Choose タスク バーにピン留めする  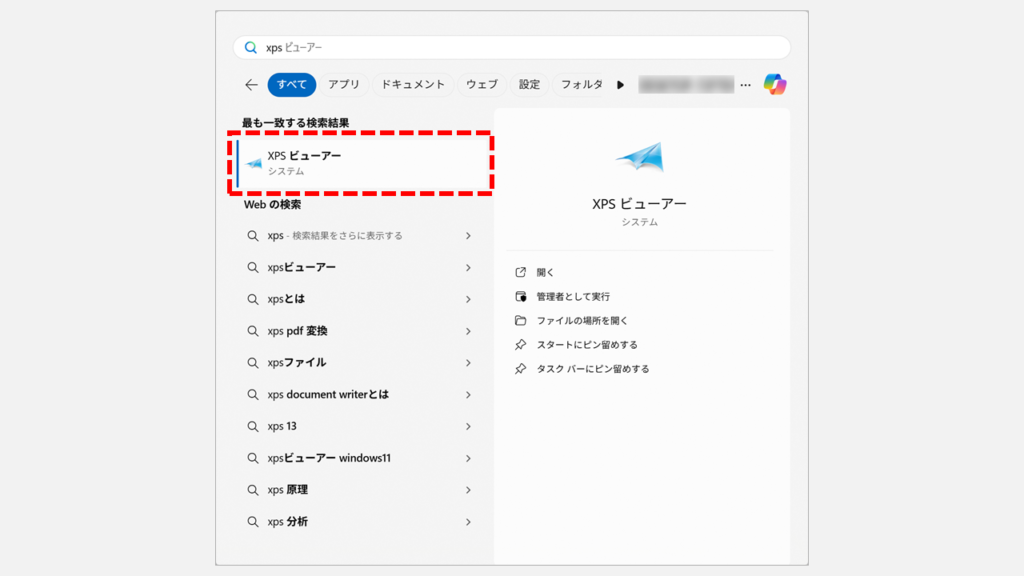(593, 369)
